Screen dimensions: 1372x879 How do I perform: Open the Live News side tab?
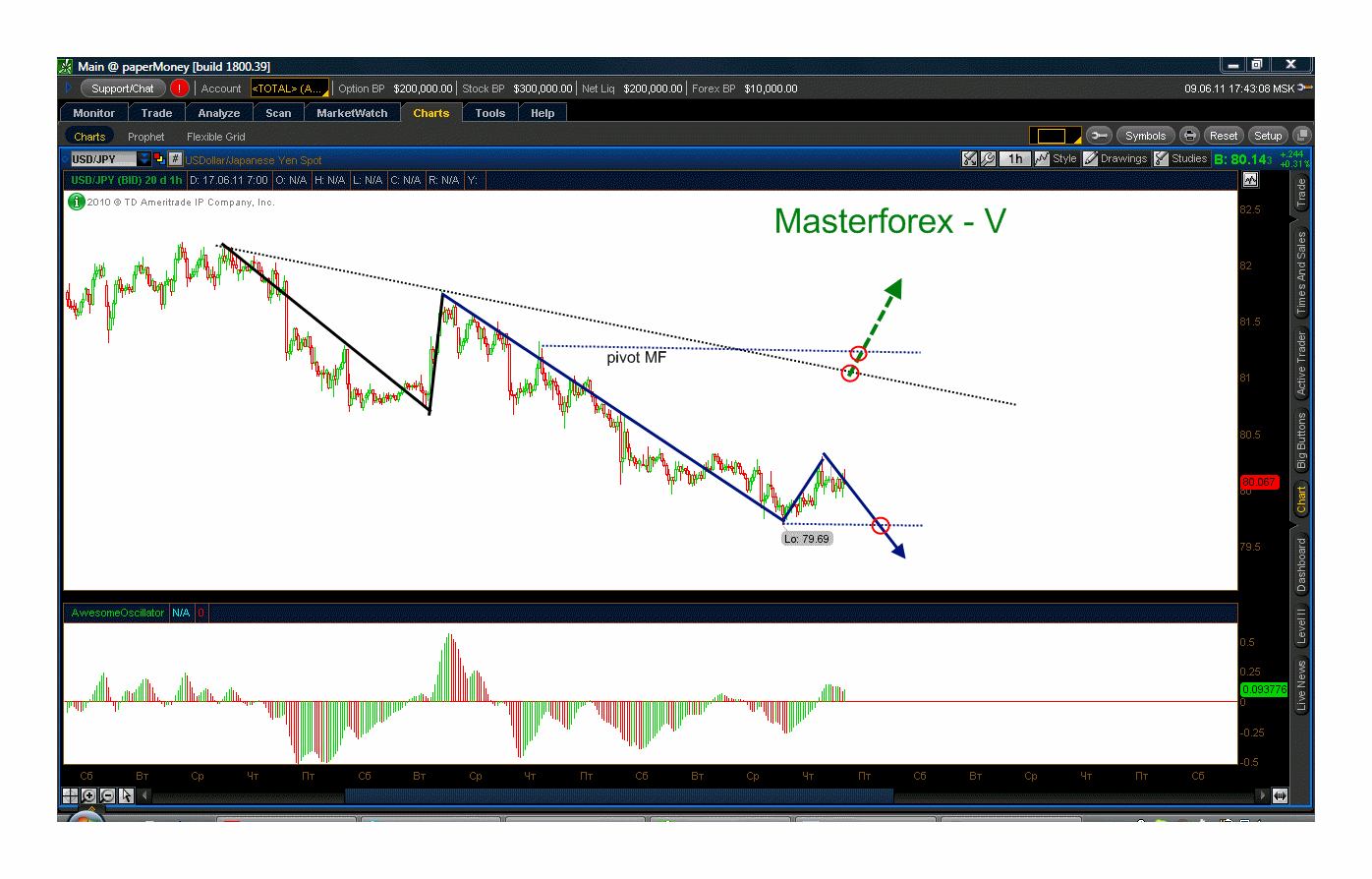click(x=1301, y=685)
